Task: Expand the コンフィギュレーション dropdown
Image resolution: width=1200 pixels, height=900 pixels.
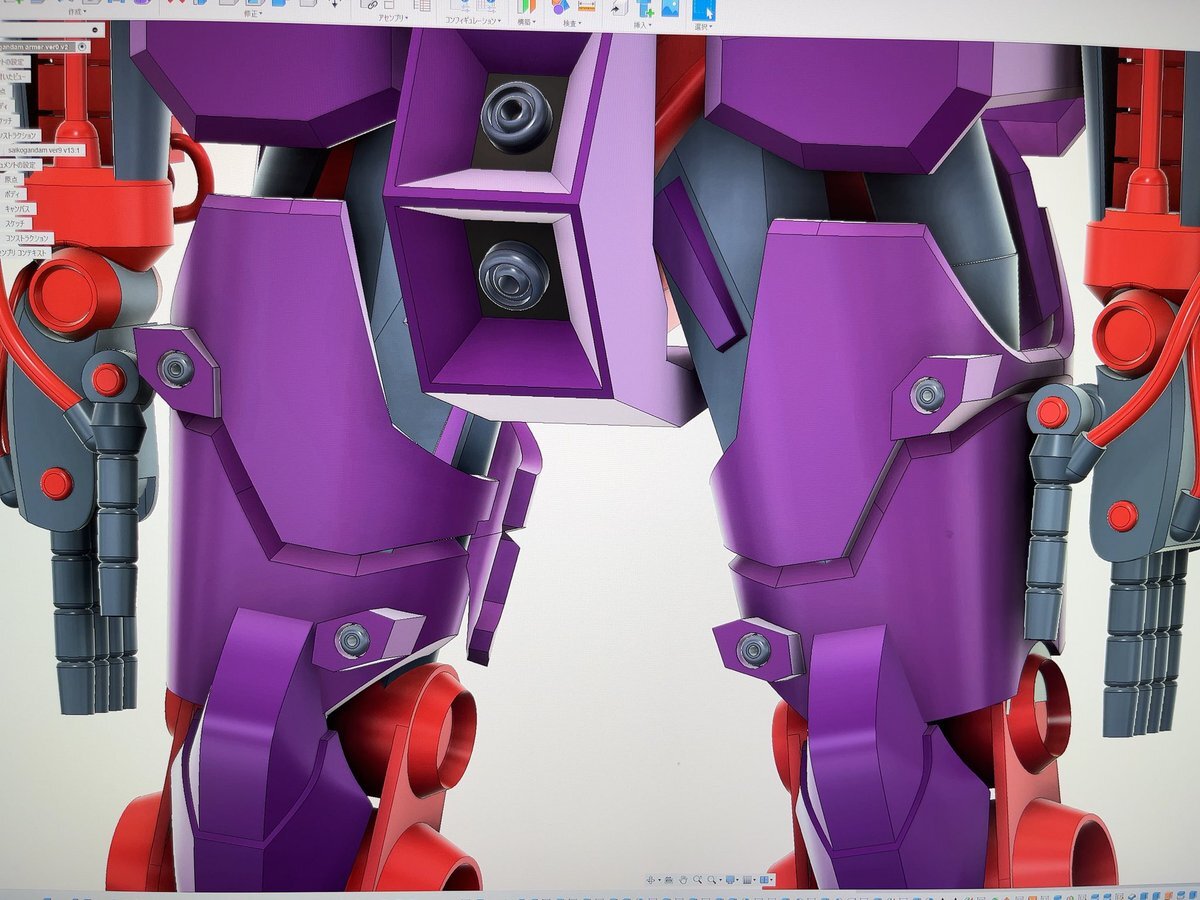Action: tap(472, 21)
